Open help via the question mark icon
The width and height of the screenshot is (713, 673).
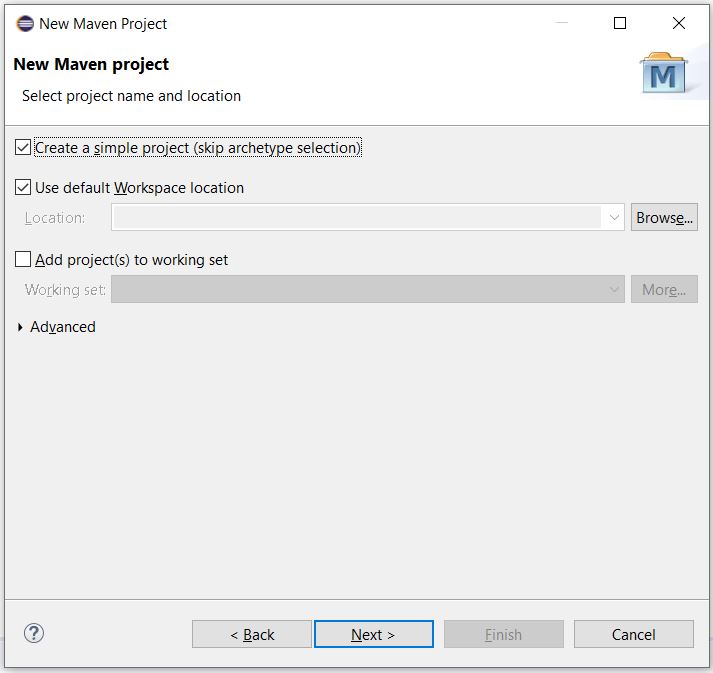coord(34,633)
